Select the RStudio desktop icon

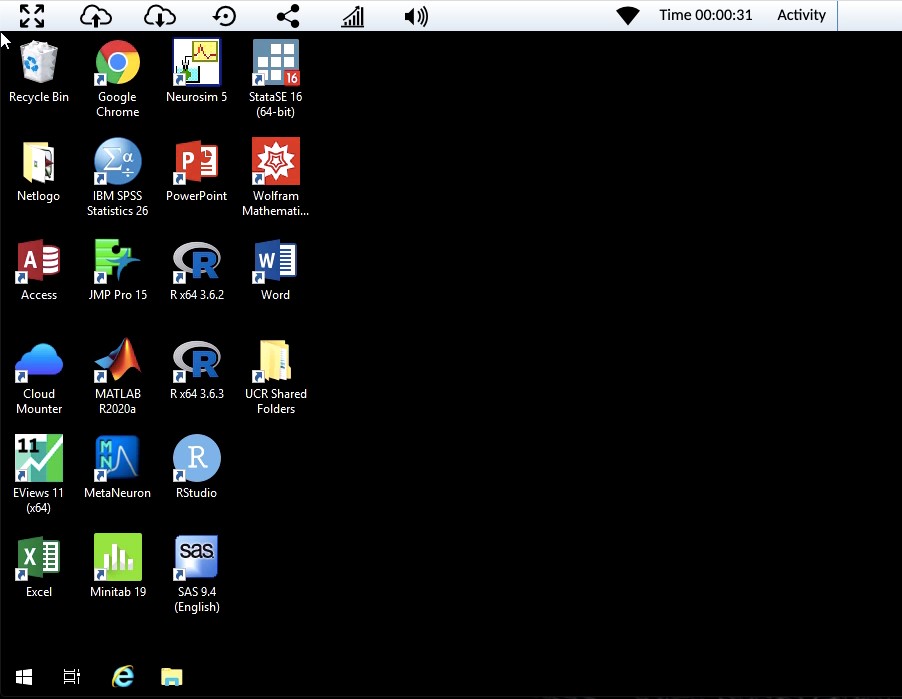[197, 459]
